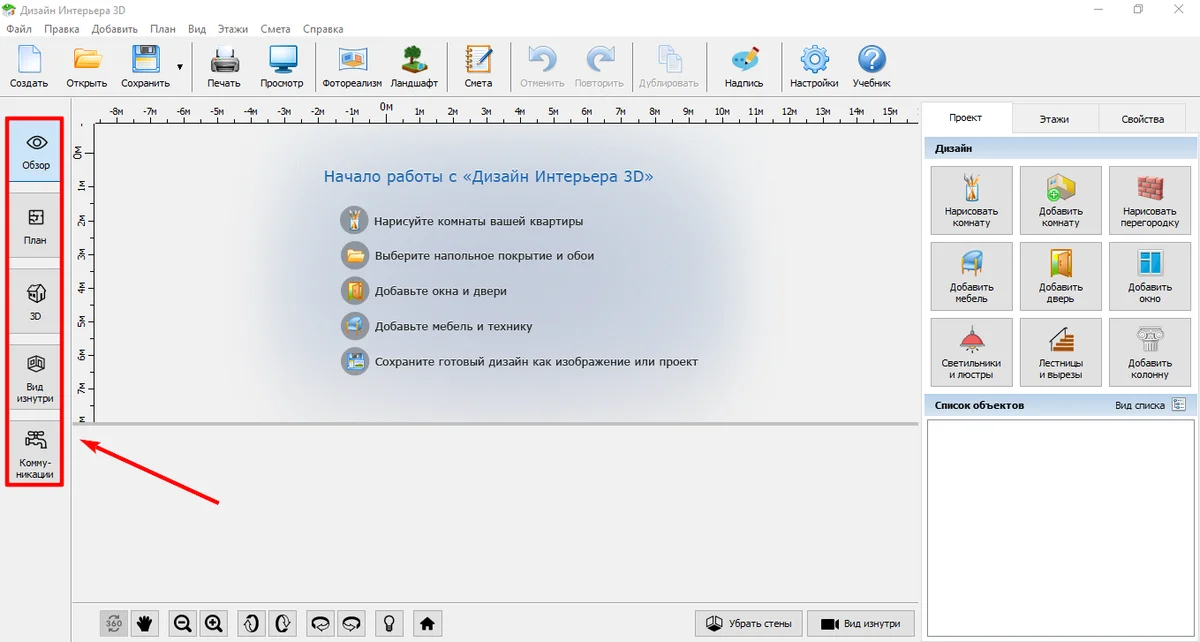Open the План menu
This screenshot has width=1200, height=642.
163,29
